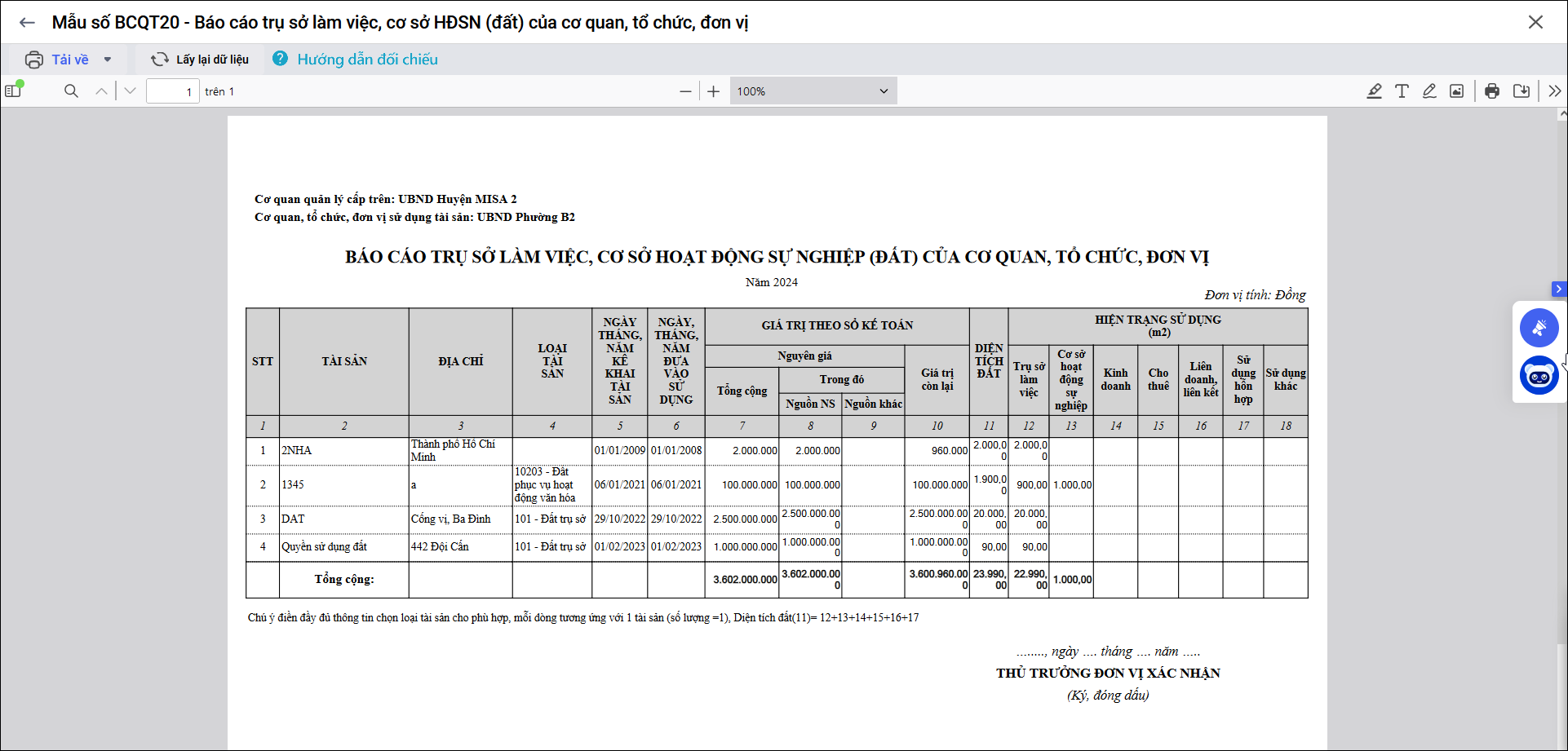Screen dimensions: 1568x751
Task: Click the page number input field
Action: (173, 91)
